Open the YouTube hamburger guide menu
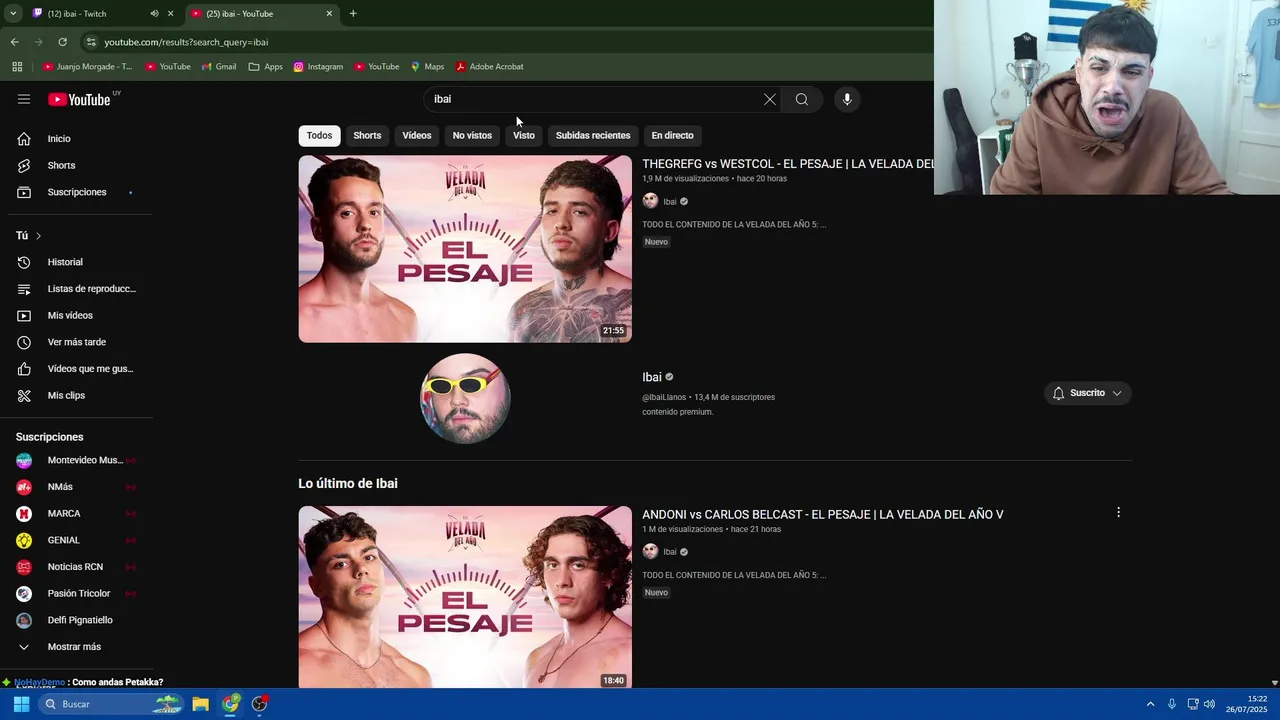This screenshot has width=1280, height=720. [x=24, y=99]
